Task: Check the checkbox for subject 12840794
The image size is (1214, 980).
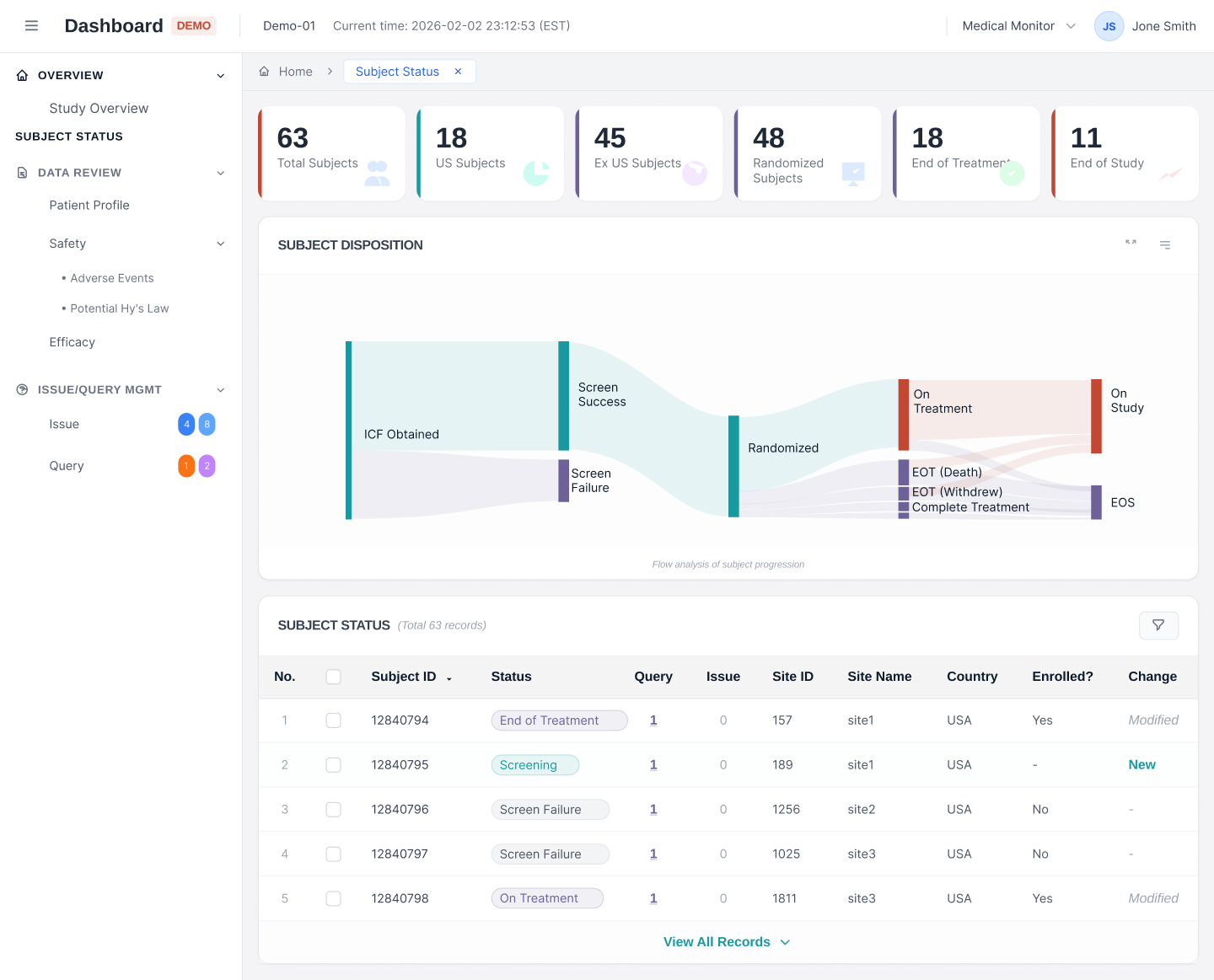Action: pyautogui.click(x=333, y=720)
